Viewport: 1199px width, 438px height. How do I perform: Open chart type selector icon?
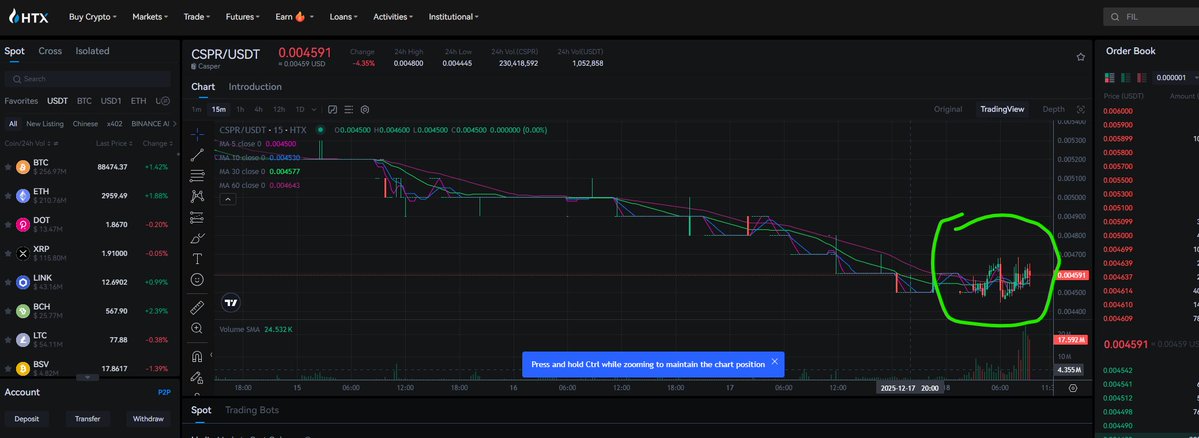coord(333,109)
